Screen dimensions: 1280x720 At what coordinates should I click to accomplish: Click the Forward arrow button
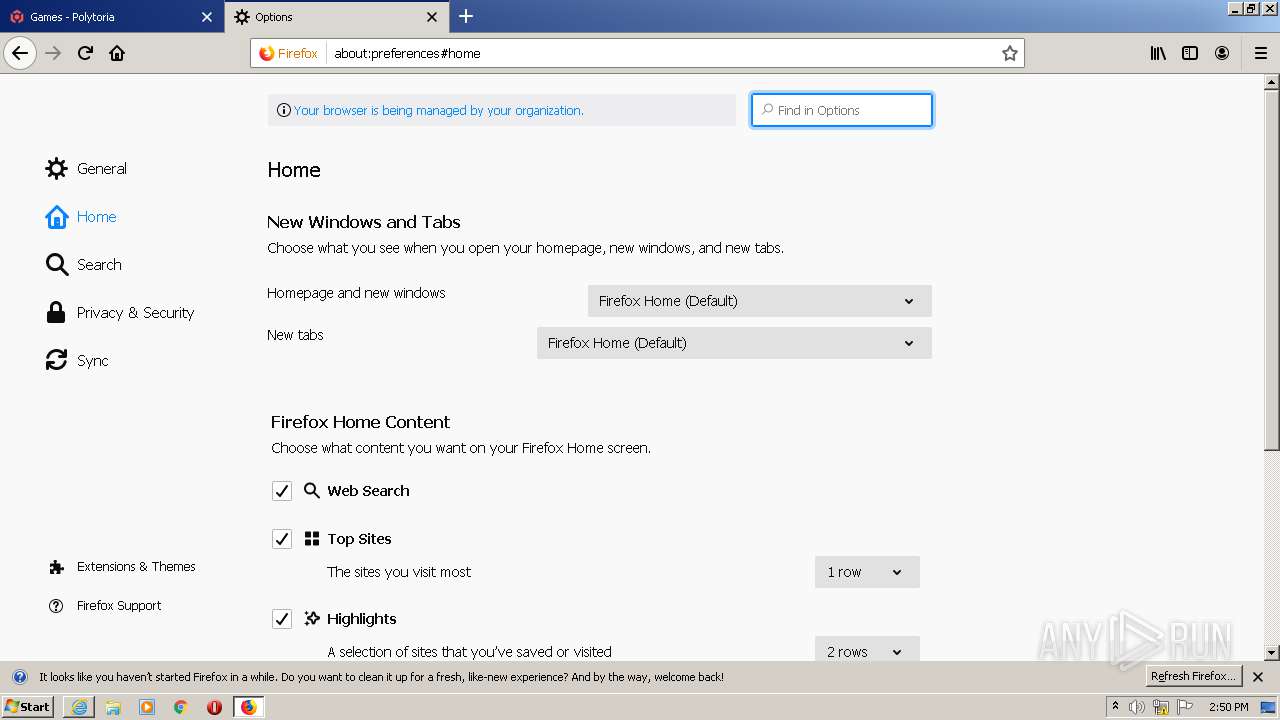coord(53,53)
